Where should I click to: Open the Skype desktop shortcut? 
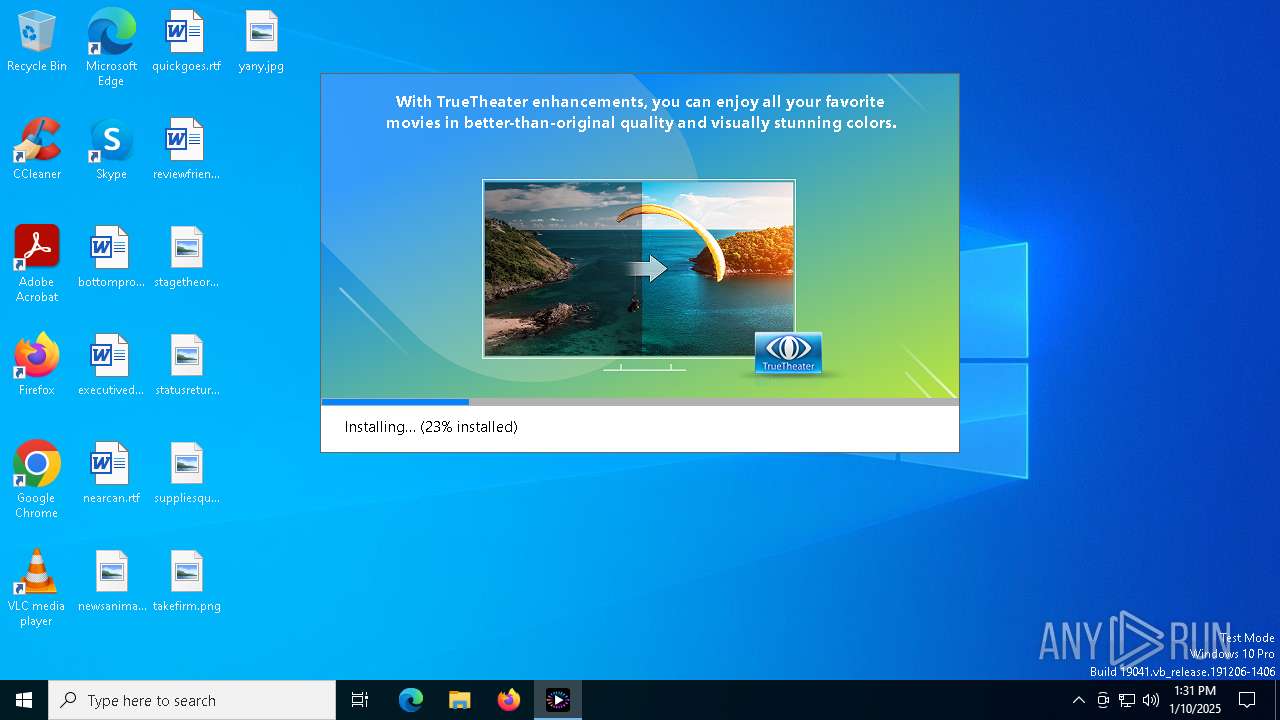(x=111, y=150)
